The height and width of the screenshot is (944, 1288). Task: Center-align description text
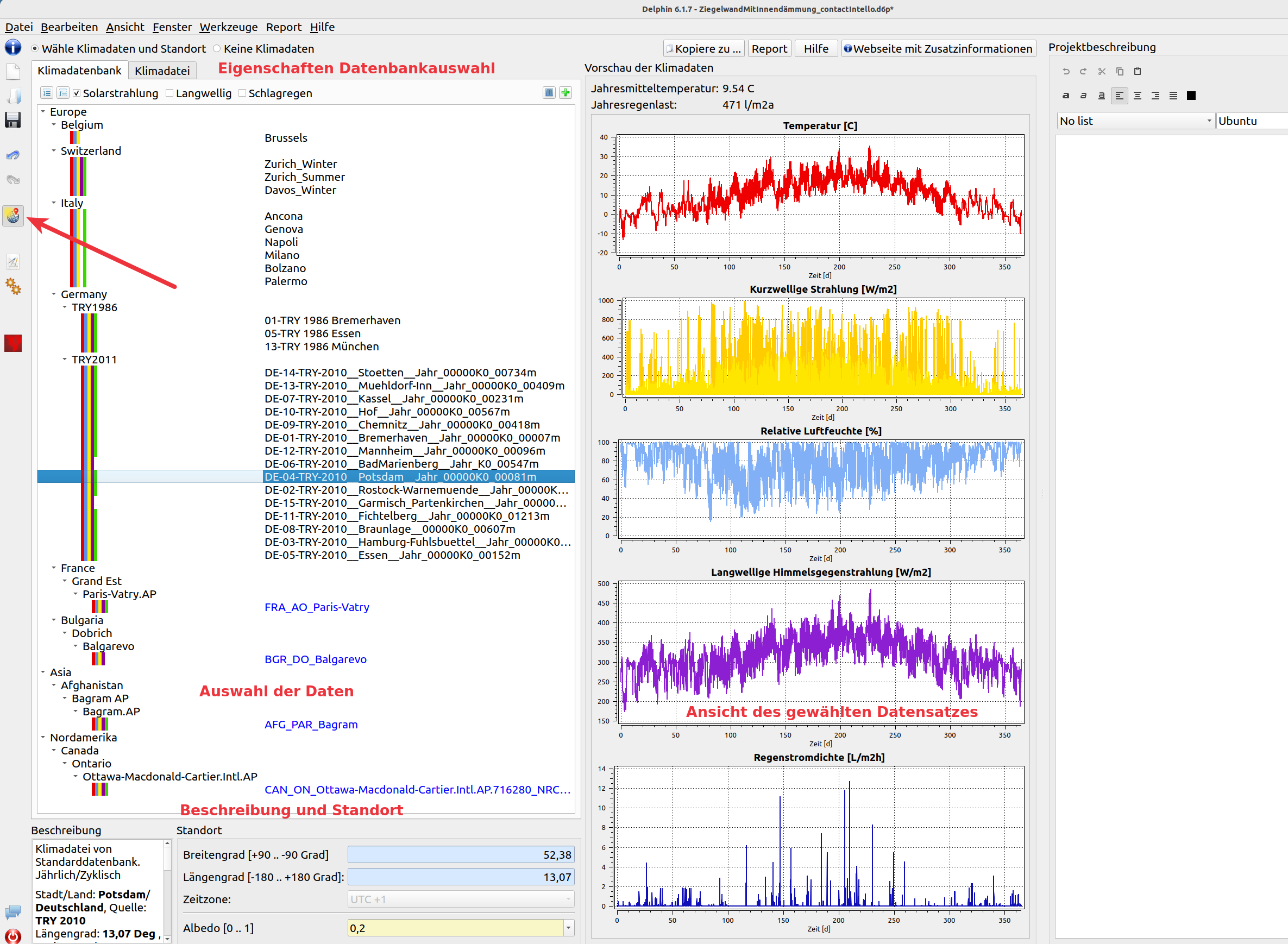[1137, 96]
